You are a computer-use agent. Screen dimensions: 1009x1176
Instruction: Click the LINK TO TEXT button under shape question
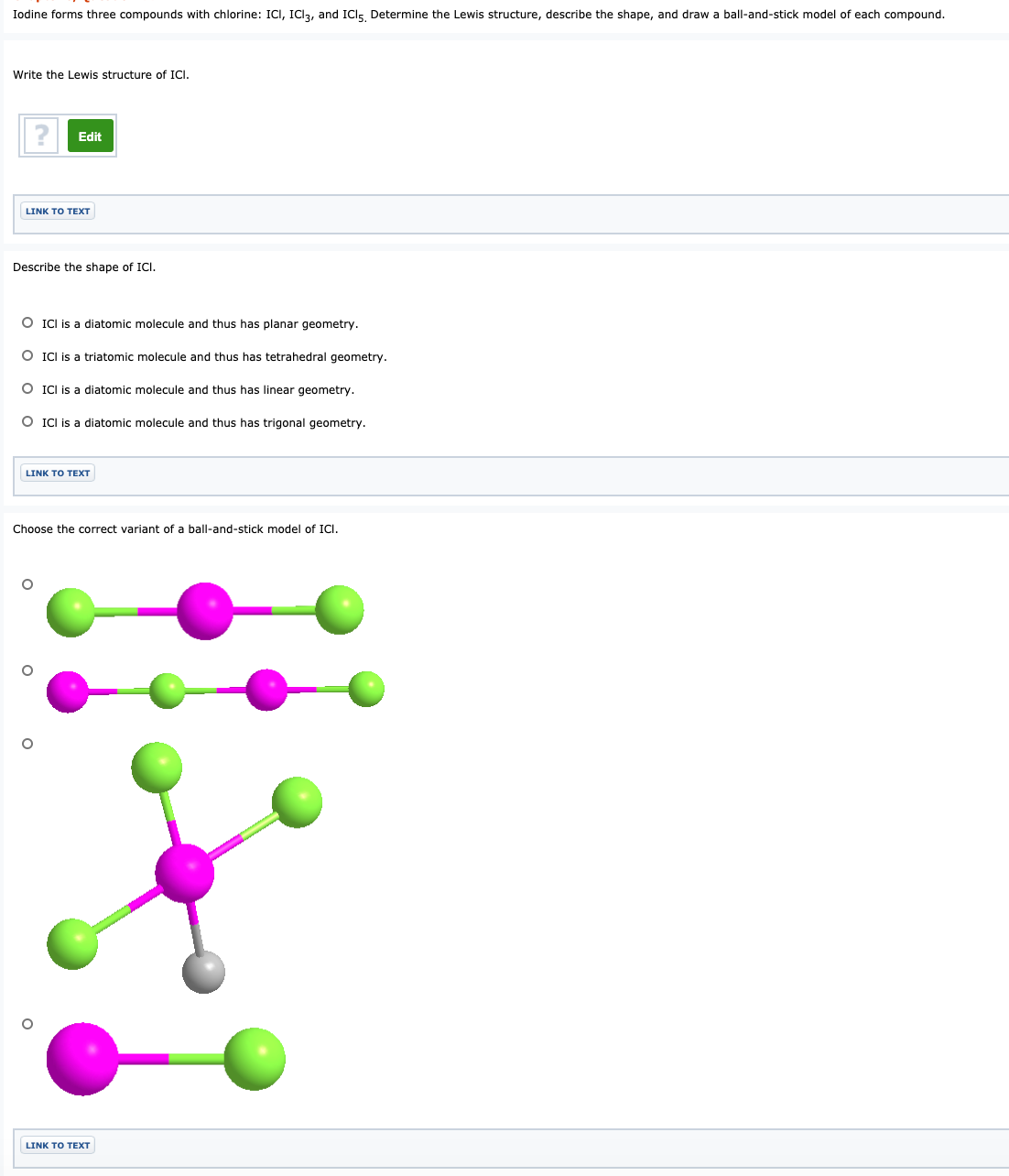(x=57, y=472)
